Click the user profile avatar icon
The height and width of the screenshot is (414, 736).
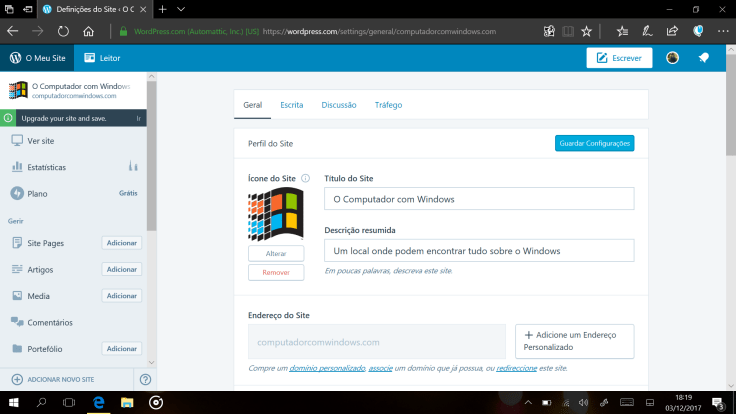(673, 58)
